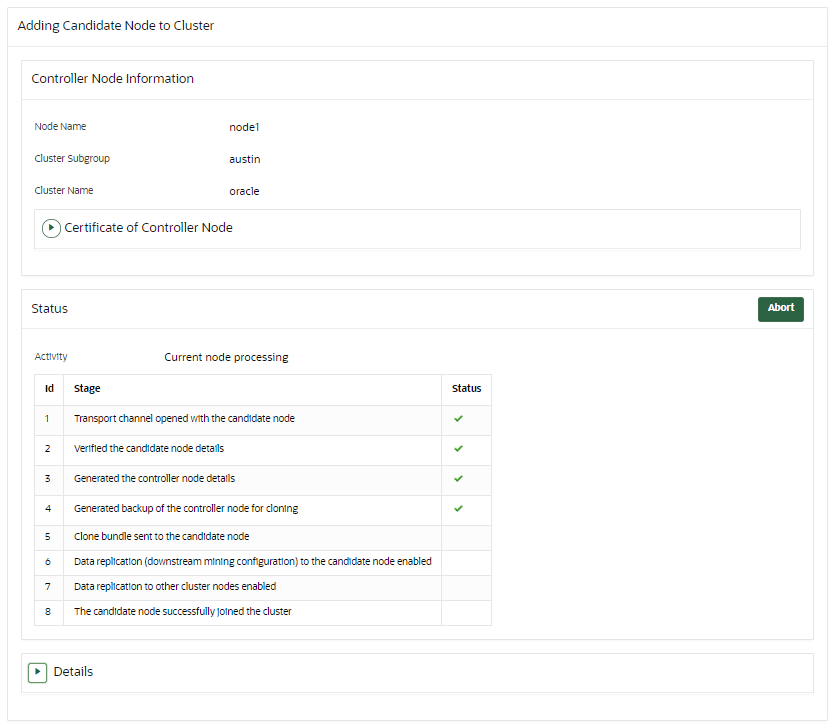
Task: Select node1 node name value
Action: (x=244, y=127)
